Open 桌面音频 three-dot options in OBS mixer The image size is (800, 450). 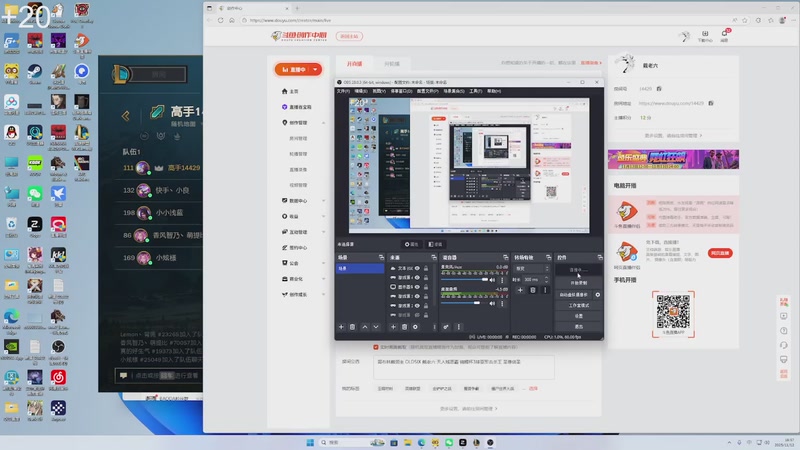click(x=502, y=303)
